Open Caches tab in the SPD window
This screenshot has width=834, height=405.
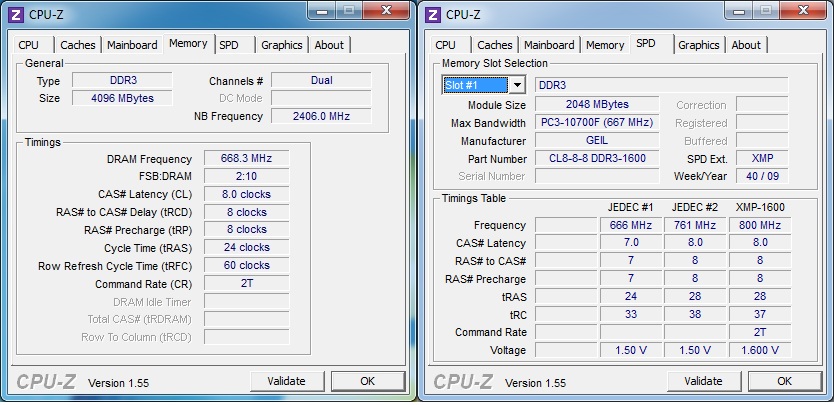pyautogui.click(x=494, y=45)
